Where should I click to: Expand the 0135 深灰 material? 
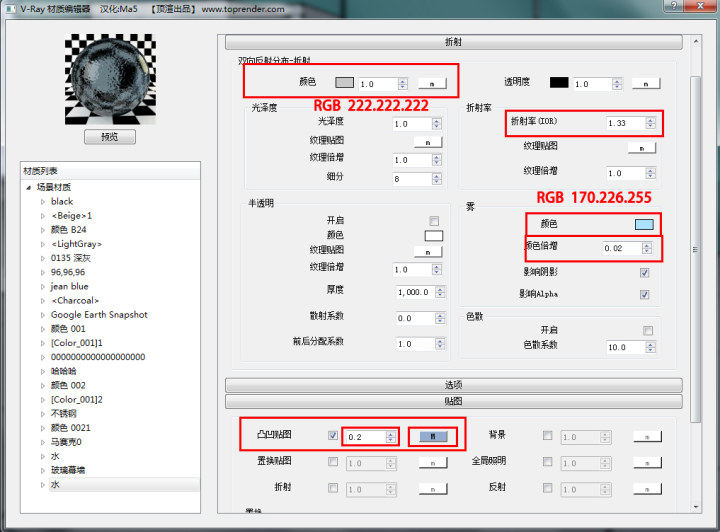point(43,258)
